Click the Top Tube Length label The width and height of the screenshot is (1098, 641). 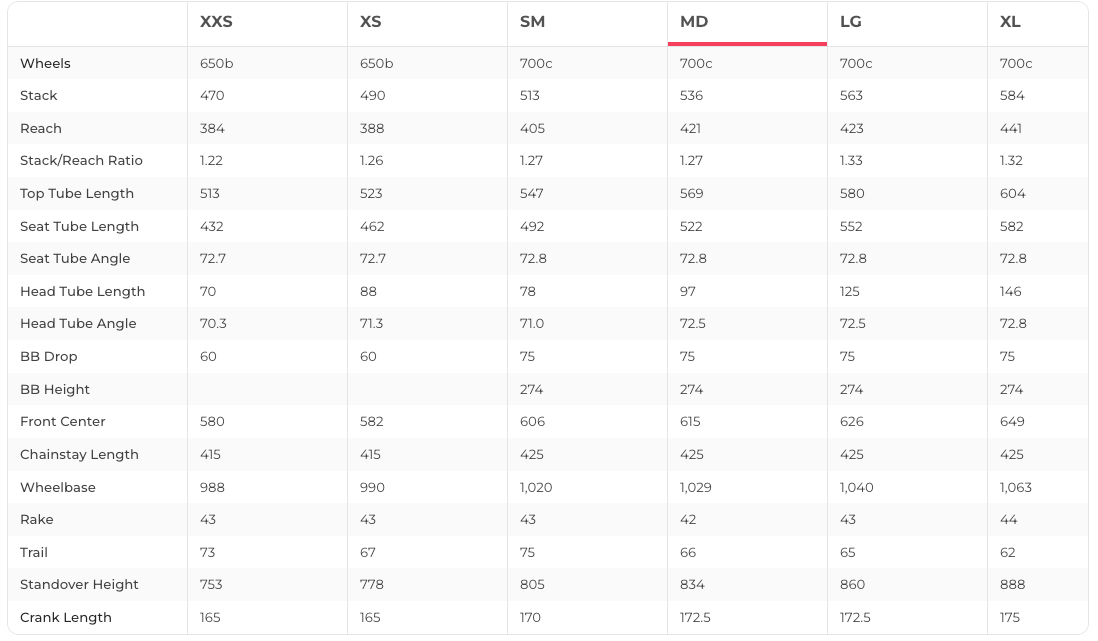coord(77,193)
